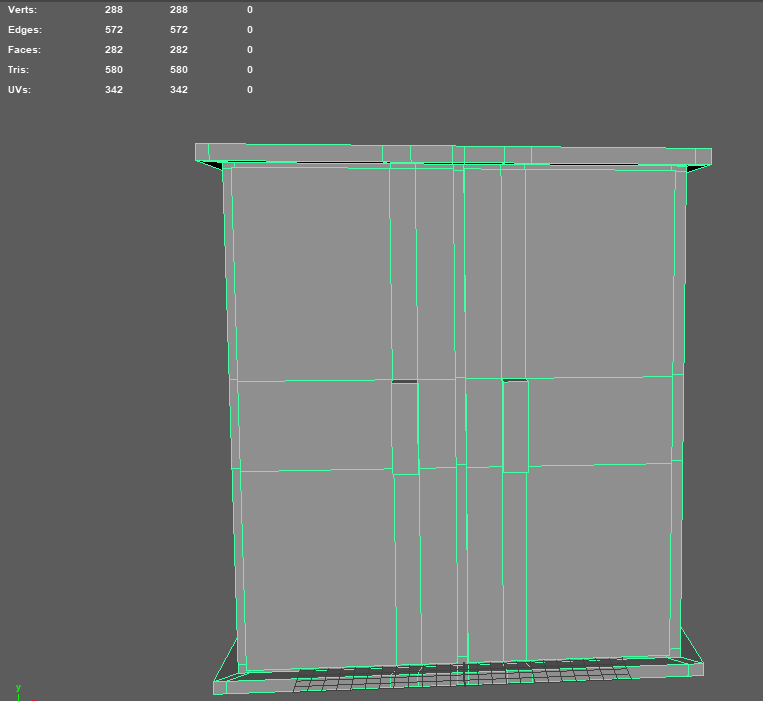763x701 pixels.
Task: Click the Faces: label in the poly count display
Action: pyautogui.click(x=24, y=50)
